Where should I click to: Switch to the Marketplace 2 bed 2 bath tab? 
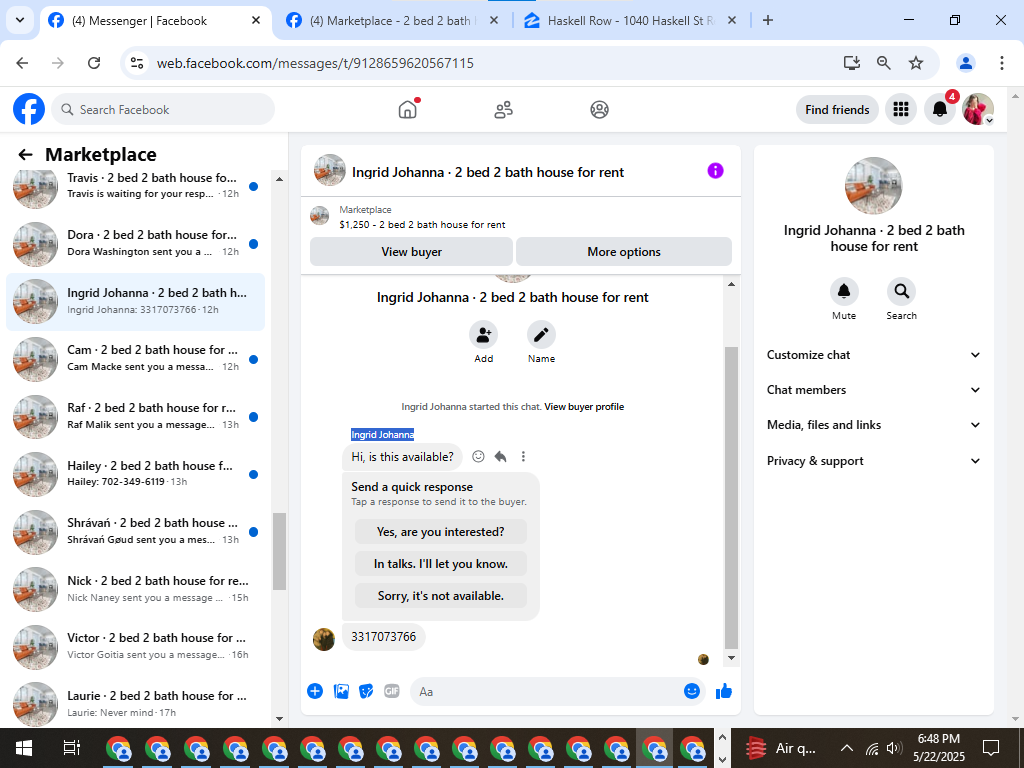pyautogui.click(x=391, y=21)
